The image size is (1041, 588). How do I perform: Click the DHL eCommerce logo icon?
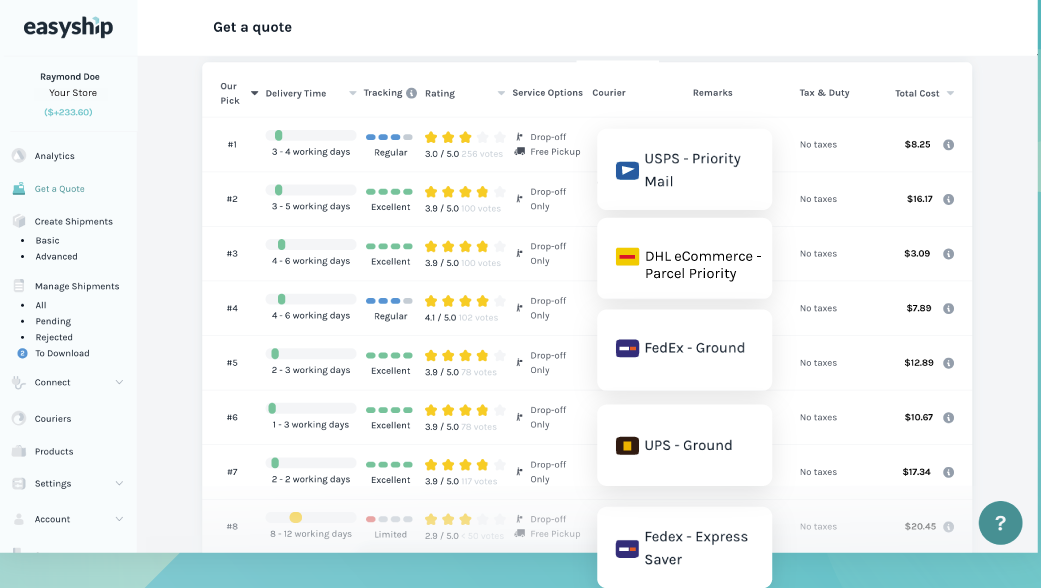pos(627,257)
